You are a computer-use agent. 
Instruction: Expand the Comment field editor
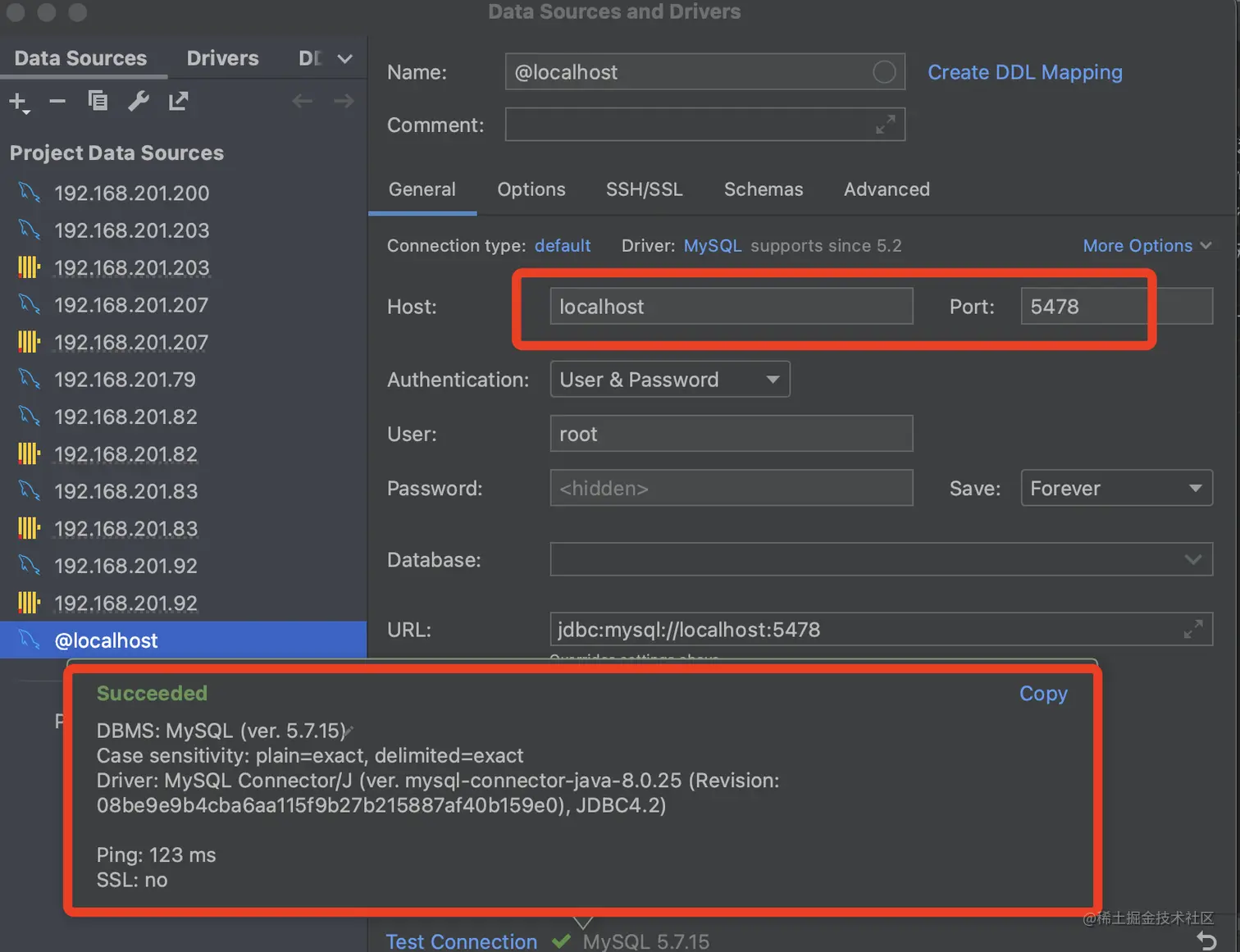point(885,125)
